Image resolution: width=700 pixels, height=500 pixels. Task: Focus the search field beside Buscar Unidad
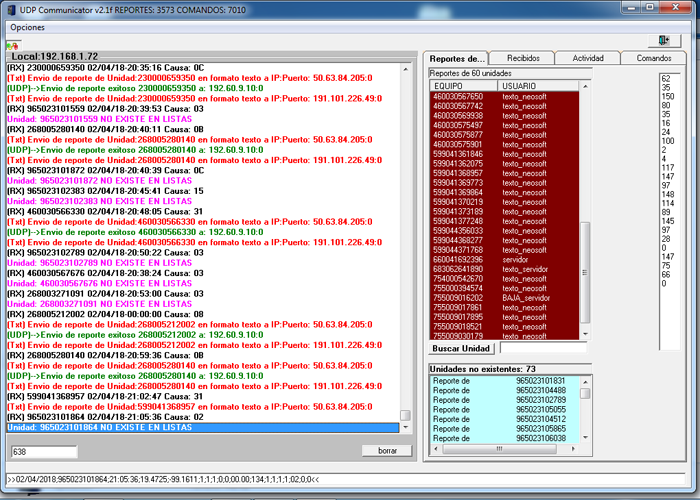[540, 349]
